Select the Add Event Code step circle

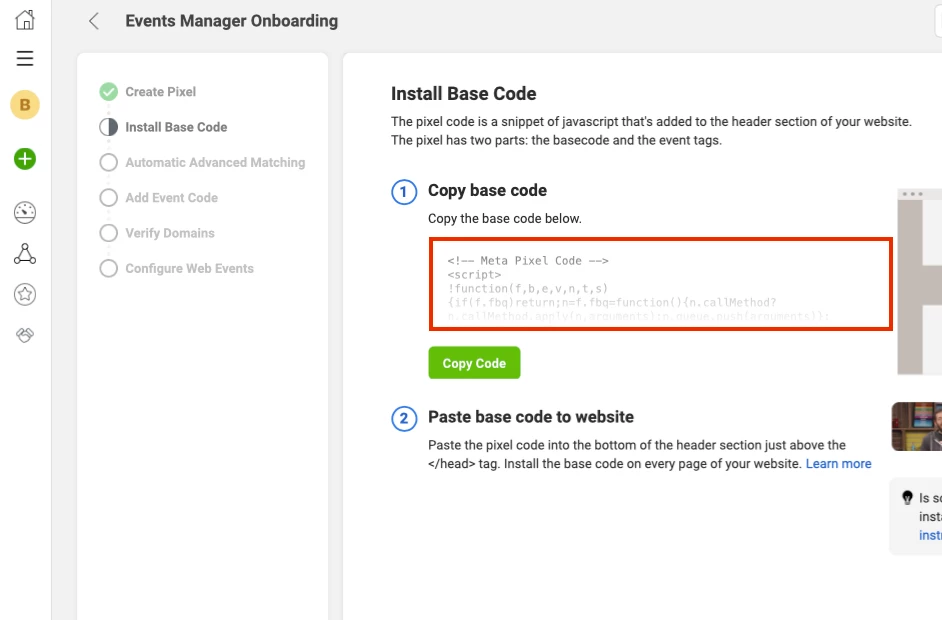[x=109, y=198]
